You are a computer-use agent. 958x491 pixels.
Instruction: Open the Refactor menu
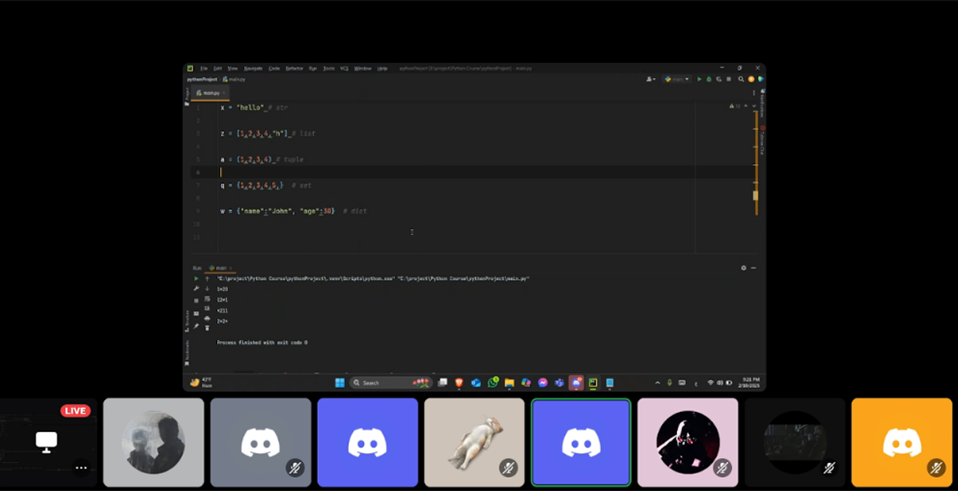294,68
